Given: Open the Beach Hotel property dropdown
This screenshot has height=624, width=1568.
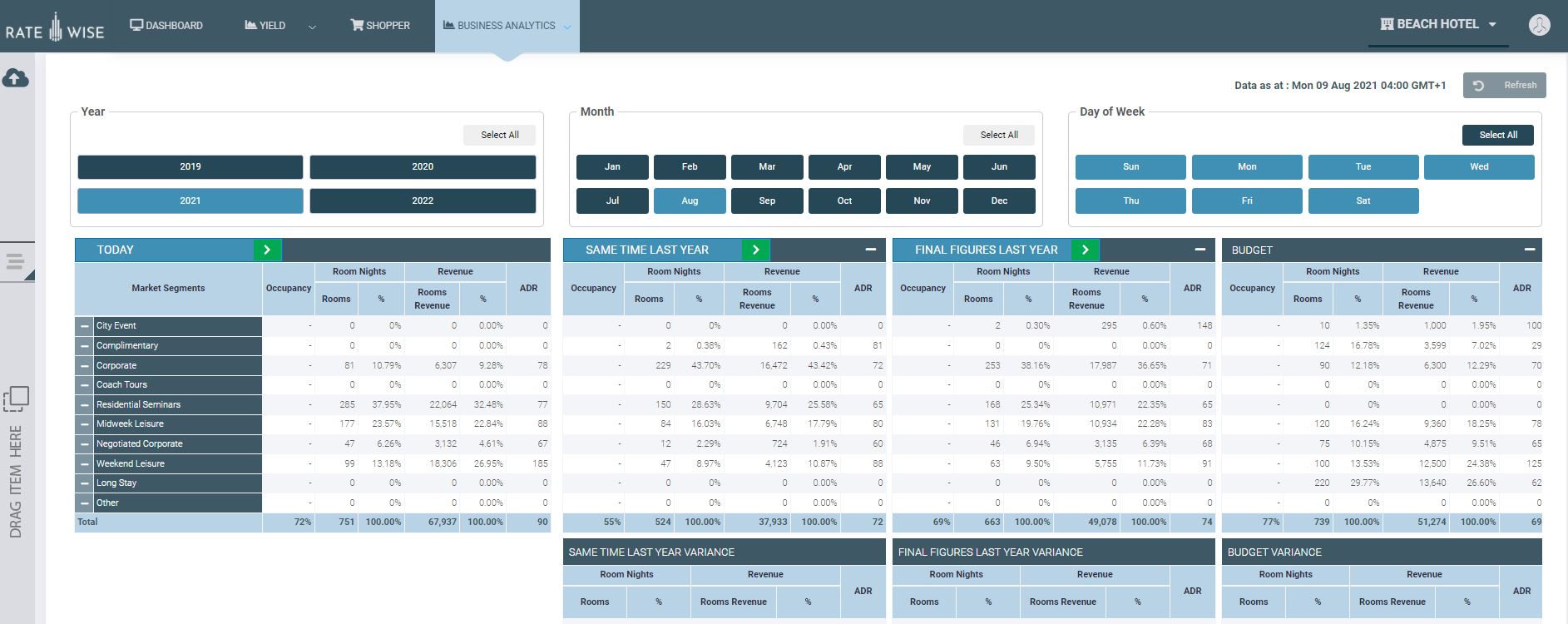Looking at the screenshot, I should 1438,24.
